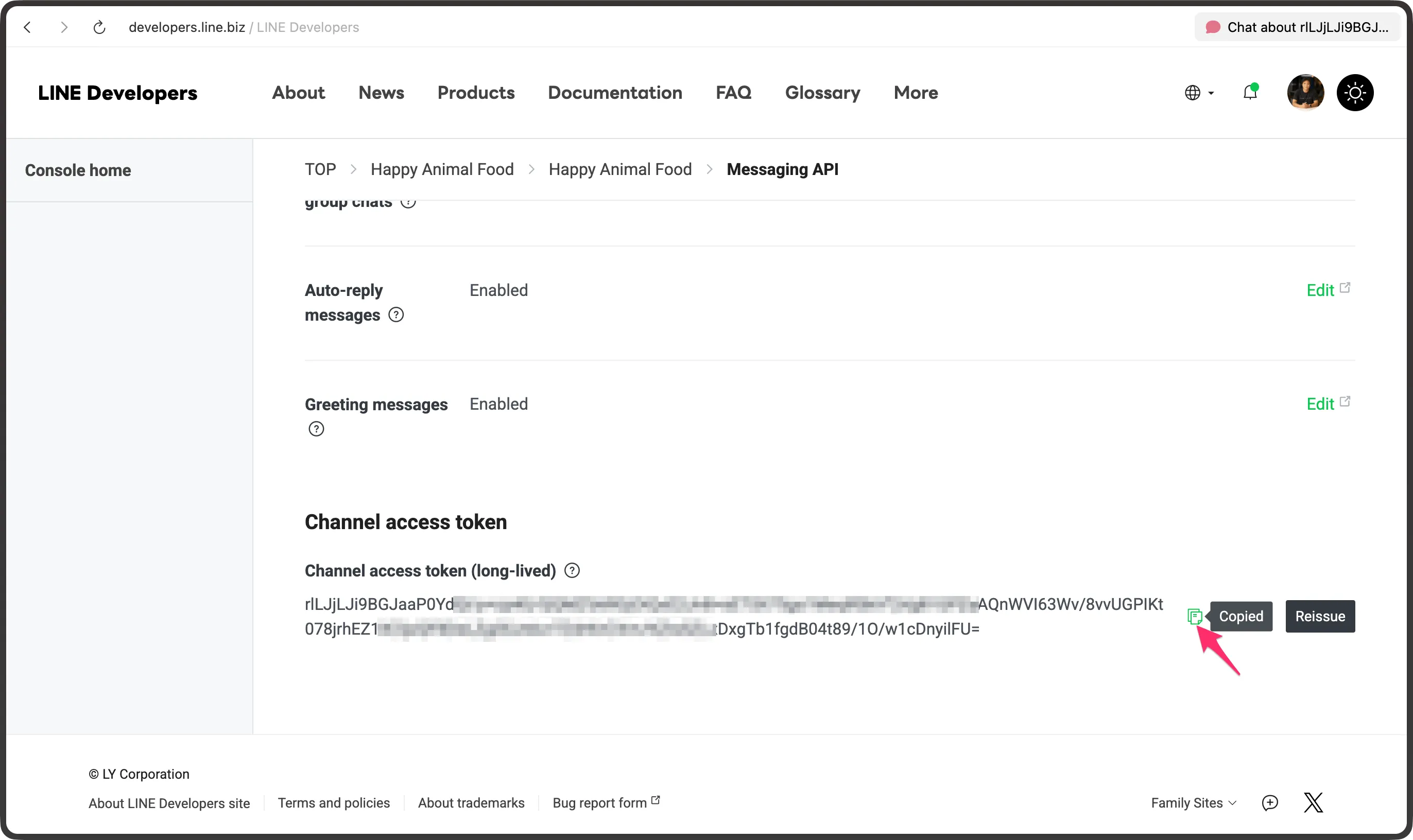Open your profile avatar menu
The width and height of the screenshot is (1413, 840).
[1305, 92]
